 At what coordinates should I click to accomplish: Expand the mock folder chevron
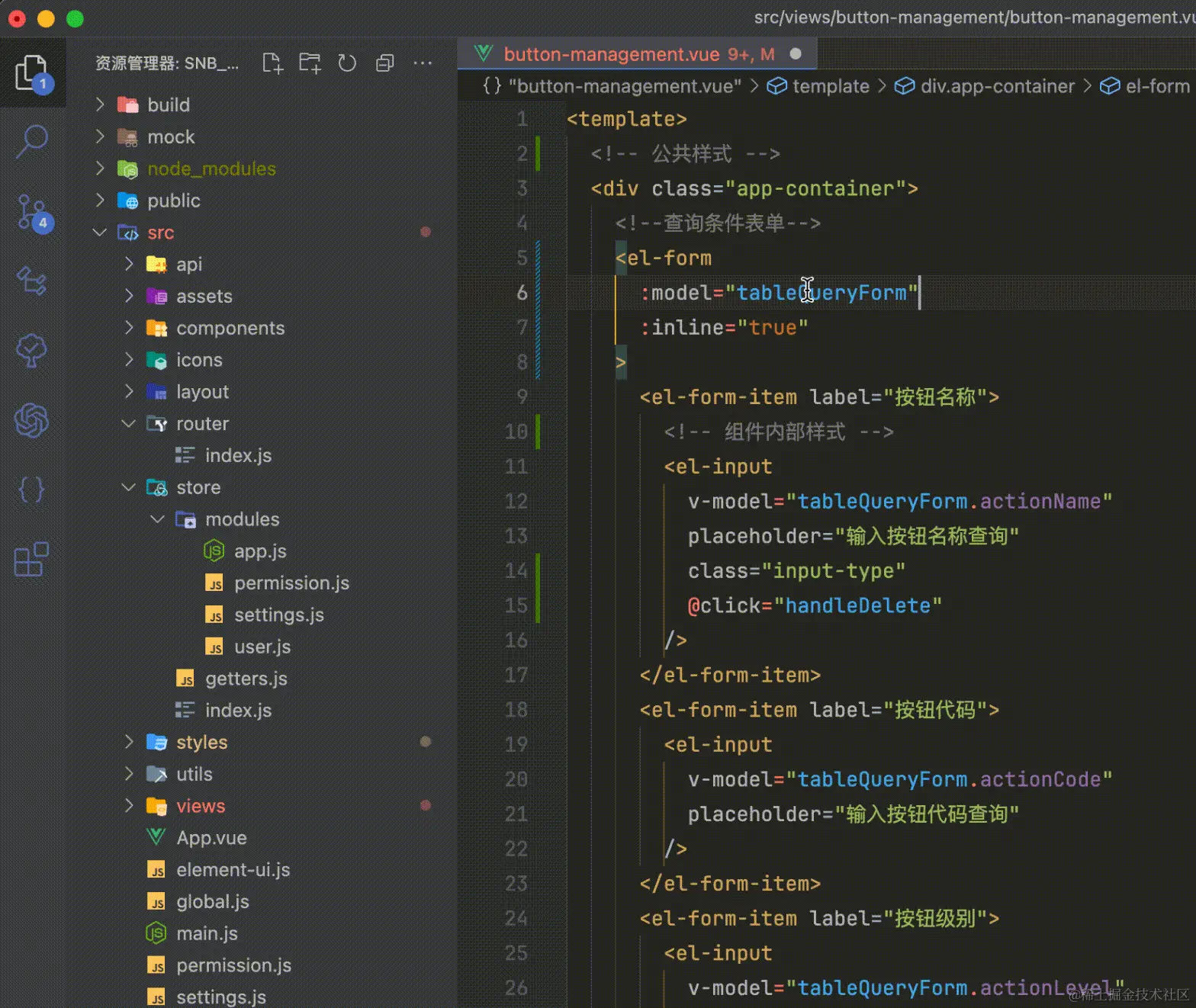coord(99,136)
